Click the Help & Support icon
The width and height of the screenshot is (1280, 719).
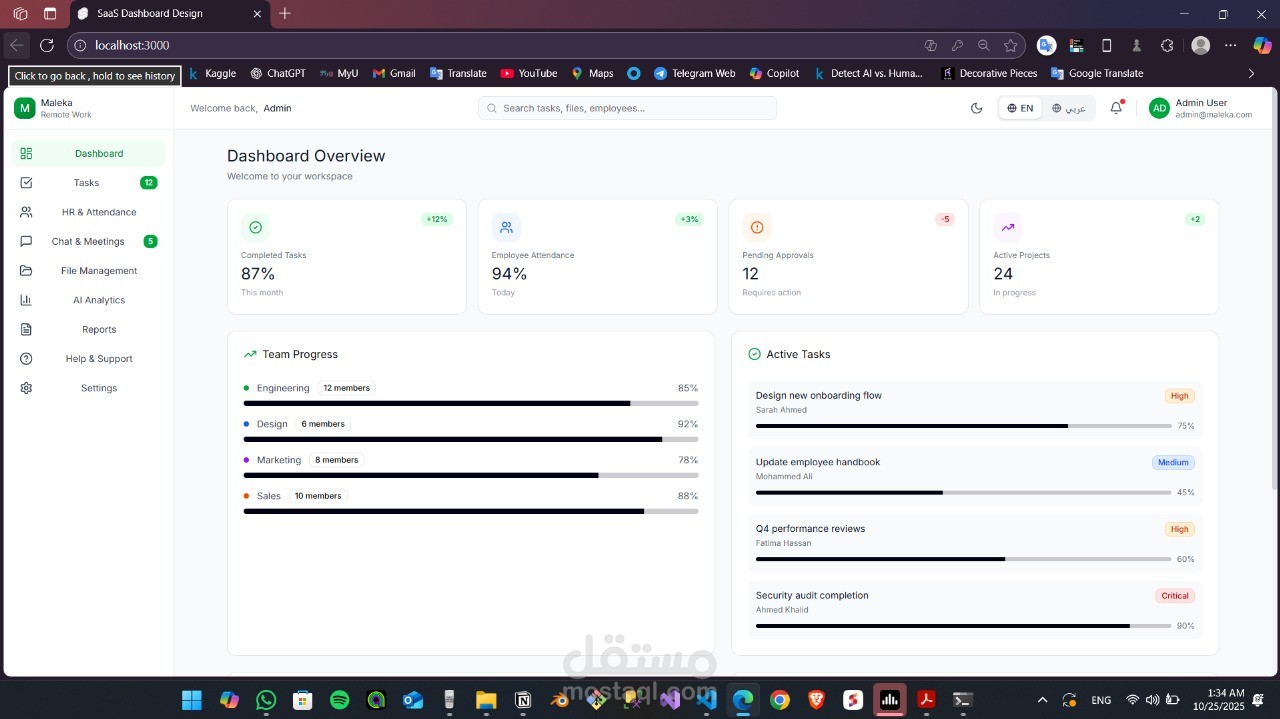tap(27, 359)
